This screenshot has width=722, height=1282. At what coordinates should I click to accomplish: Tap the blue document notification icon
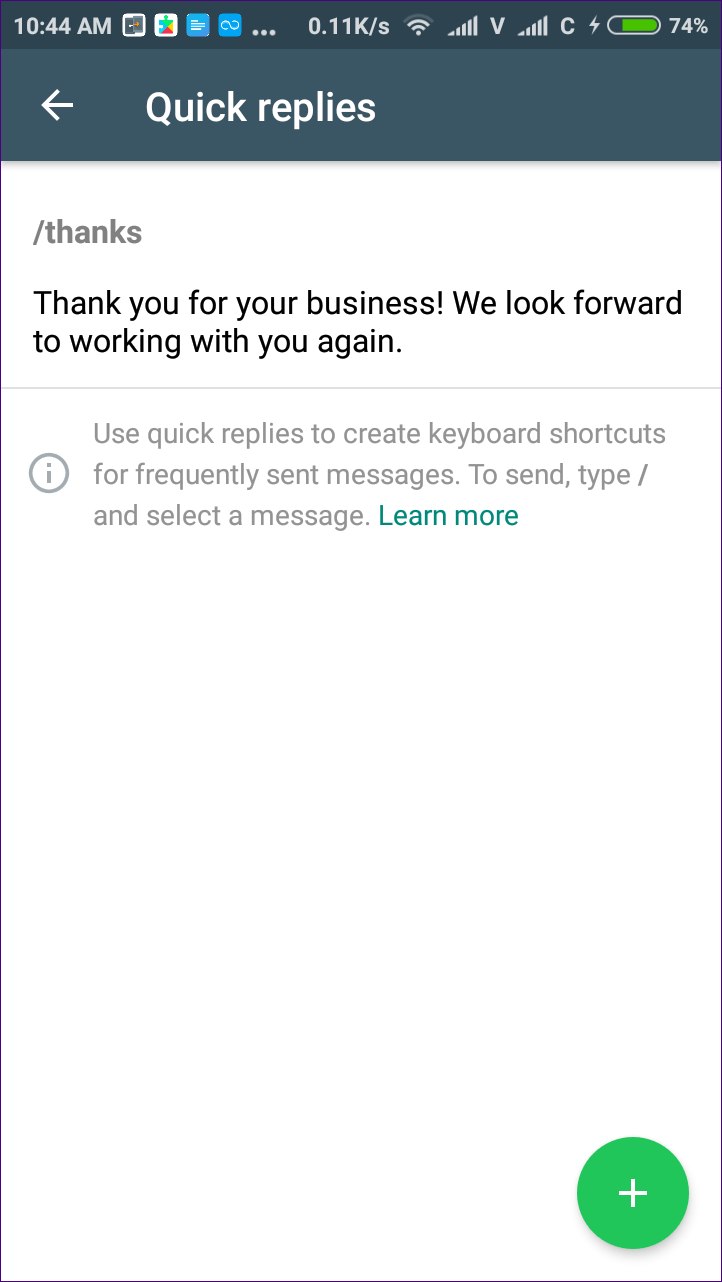(199, 26)
